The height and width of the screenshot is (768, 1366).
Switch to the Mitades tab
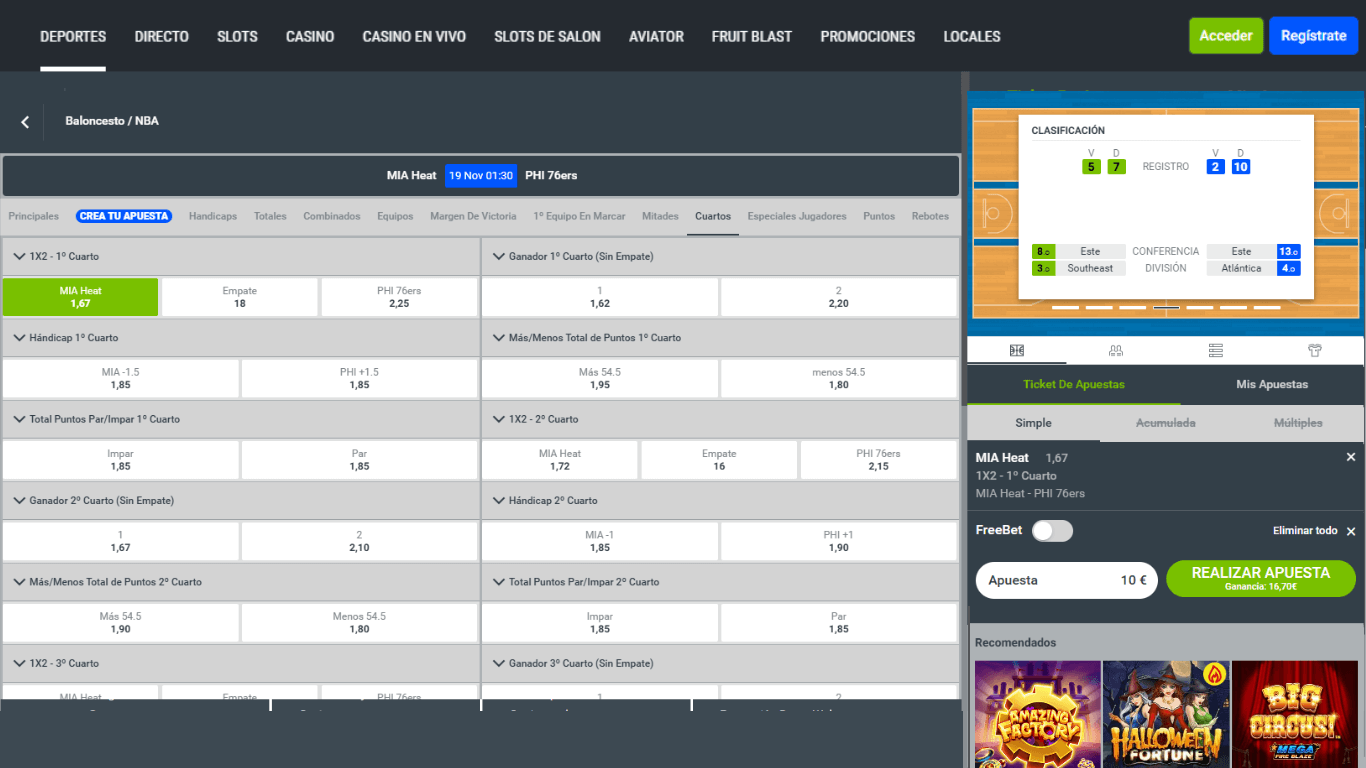tap(660, 216)
